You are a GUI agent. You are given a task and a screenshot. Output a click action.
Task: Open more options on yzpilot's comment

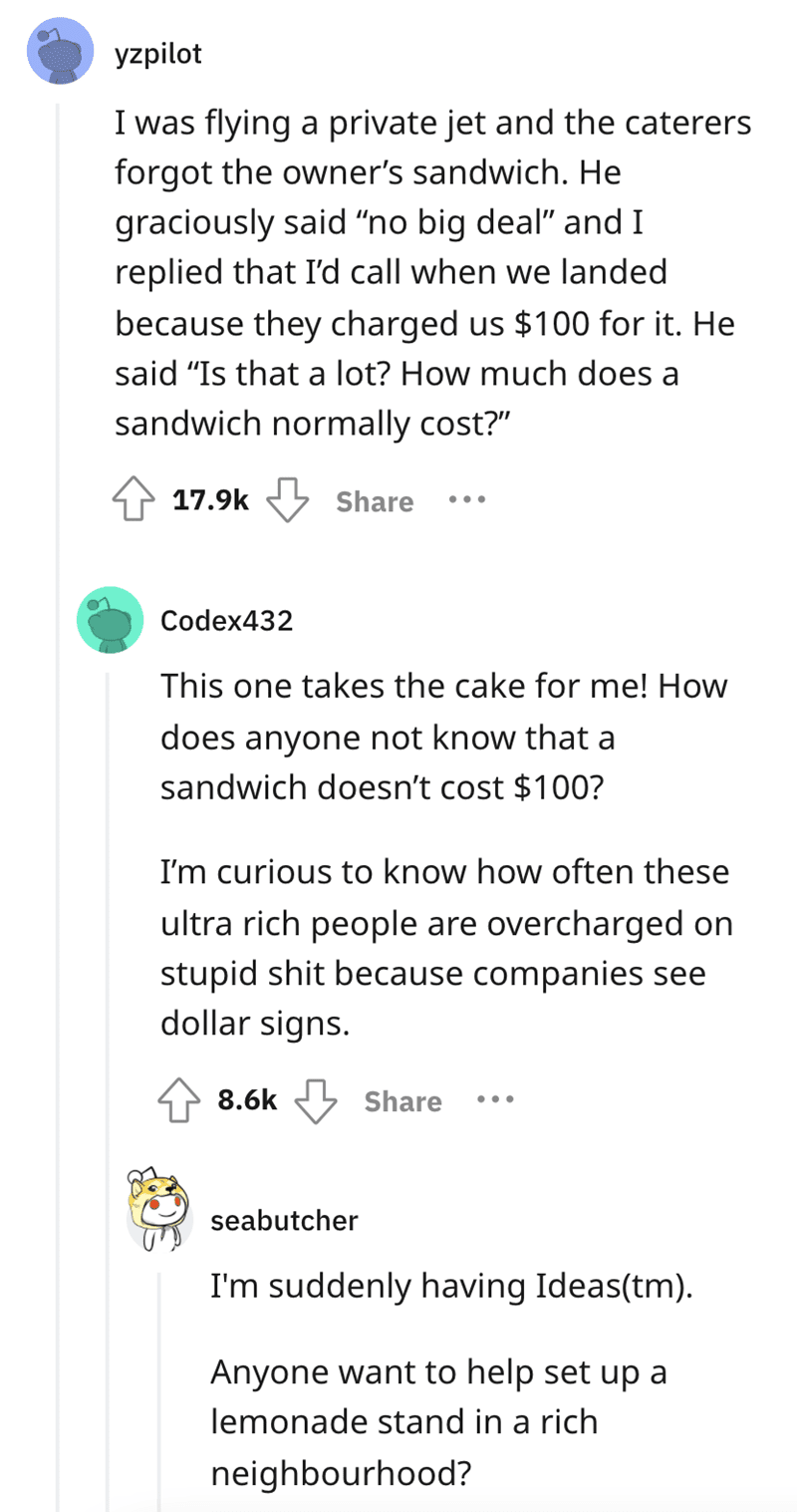coord(466,501)
